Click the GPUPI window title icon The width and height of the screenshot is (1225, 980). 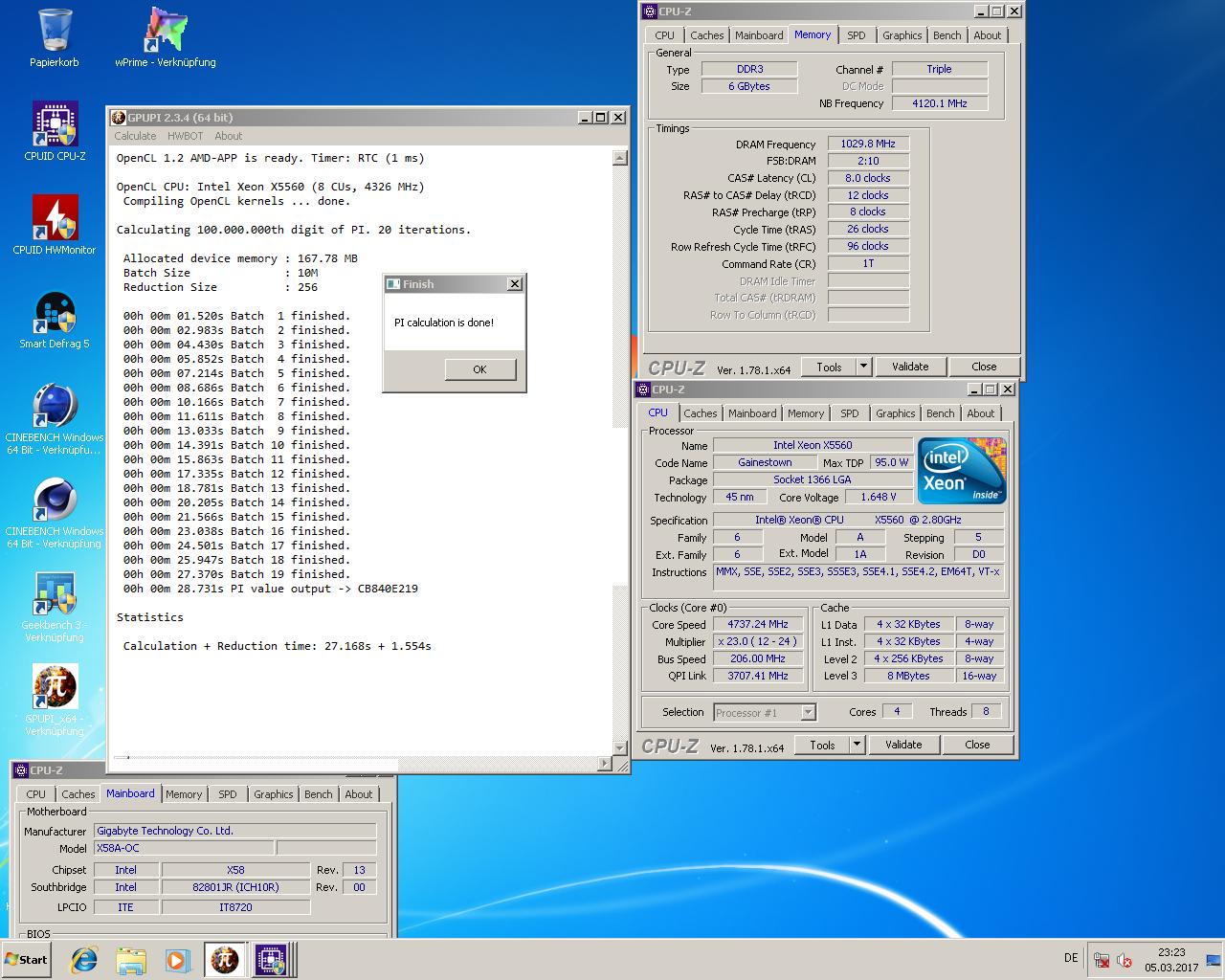click(x=119, y=118)
